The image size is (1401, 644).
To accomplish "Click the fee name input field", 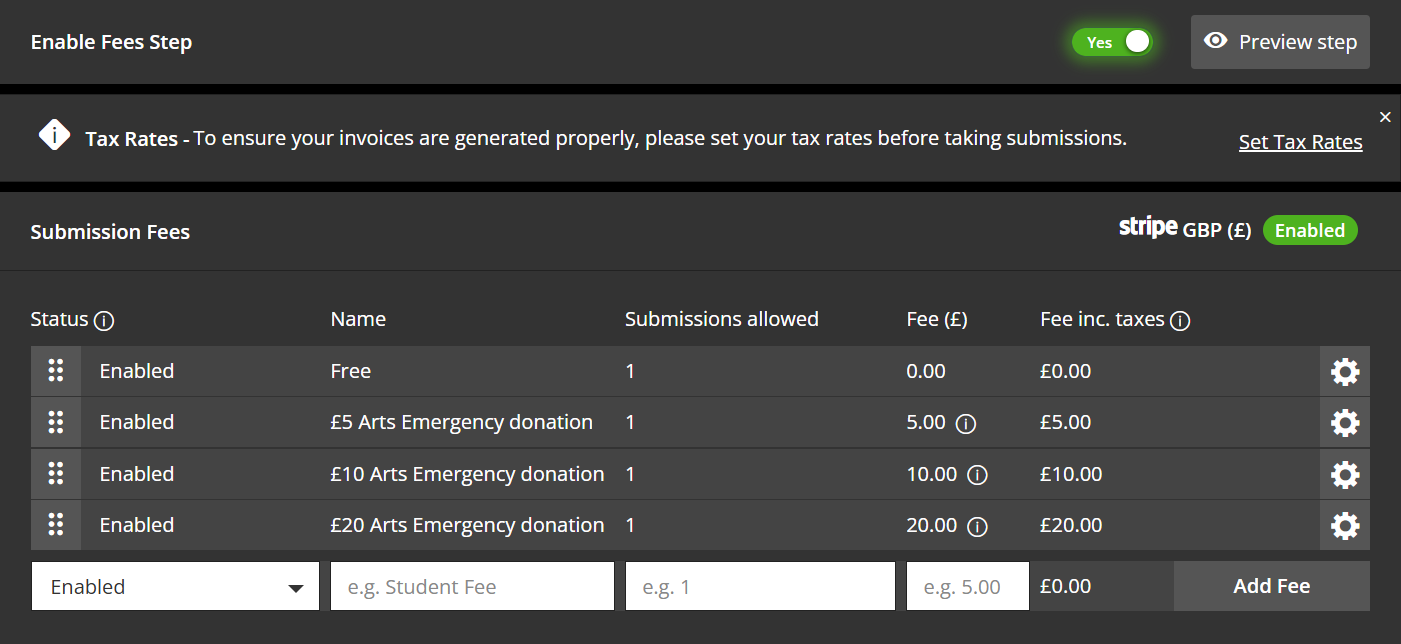I will [472, 587].
